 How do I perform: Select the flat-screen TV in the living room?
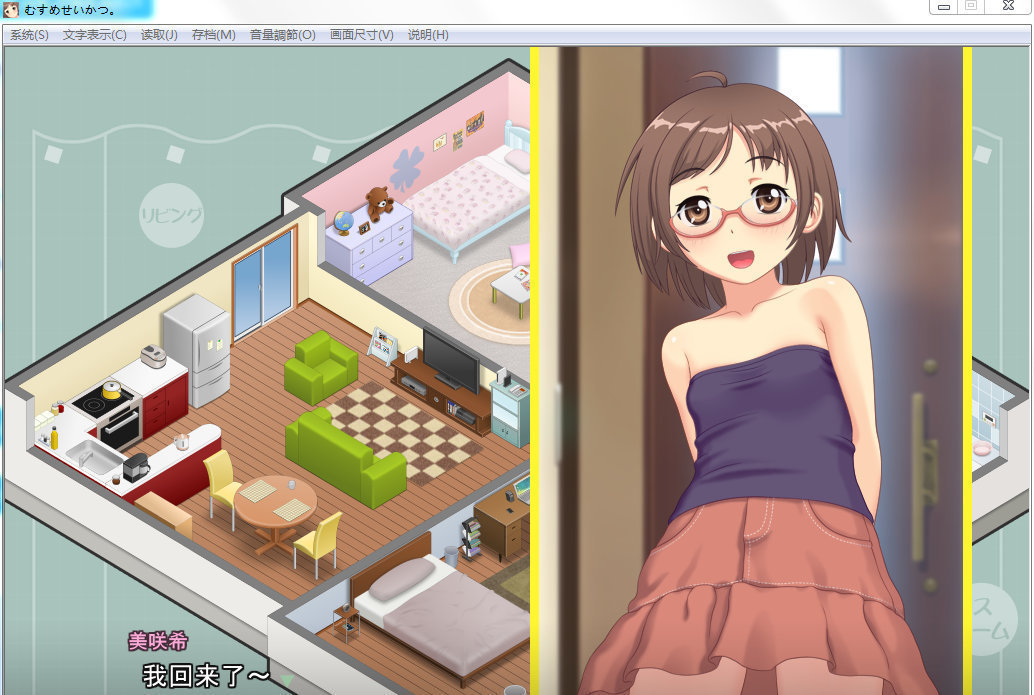tap(450, 360)
